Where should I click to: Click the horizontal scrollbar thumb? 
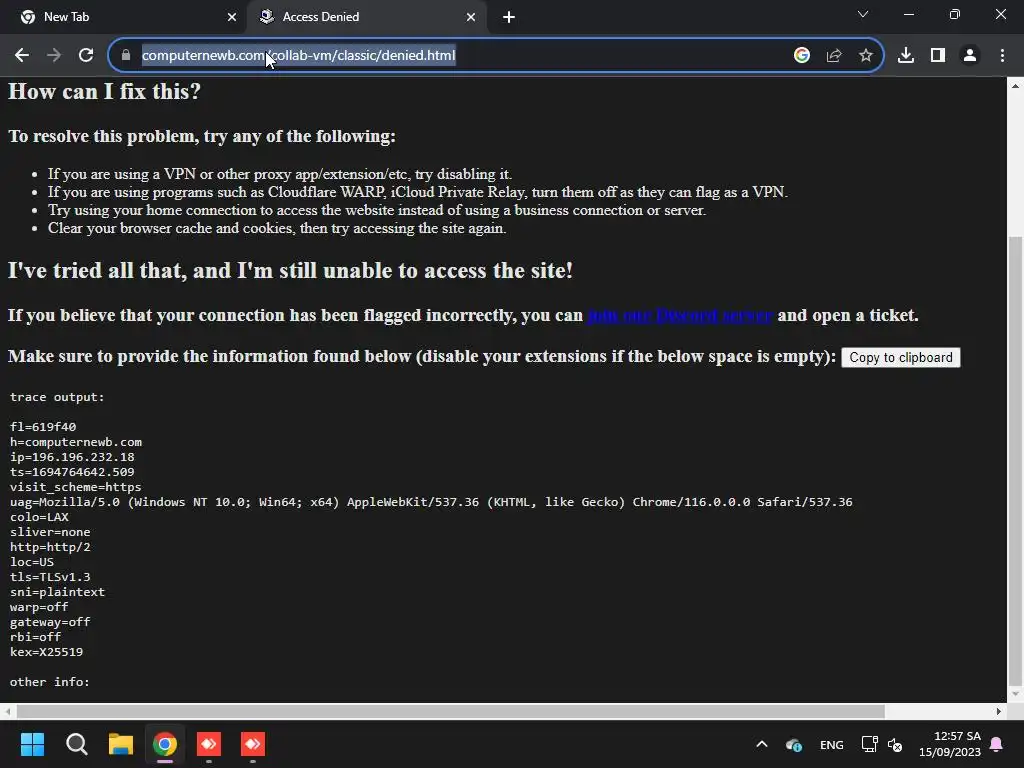point(451,711)
